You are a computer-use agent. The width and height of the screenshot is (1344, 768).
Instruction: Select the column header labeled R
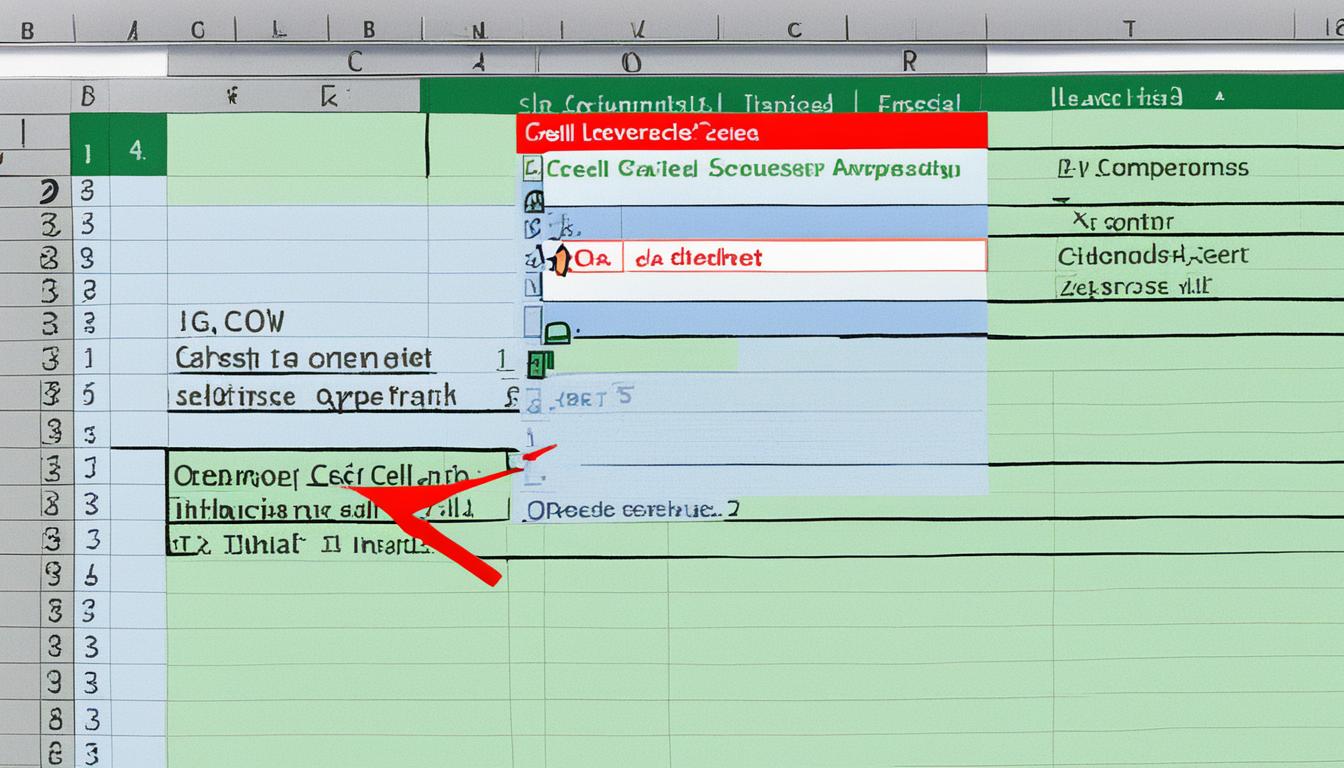coord(909,62)
